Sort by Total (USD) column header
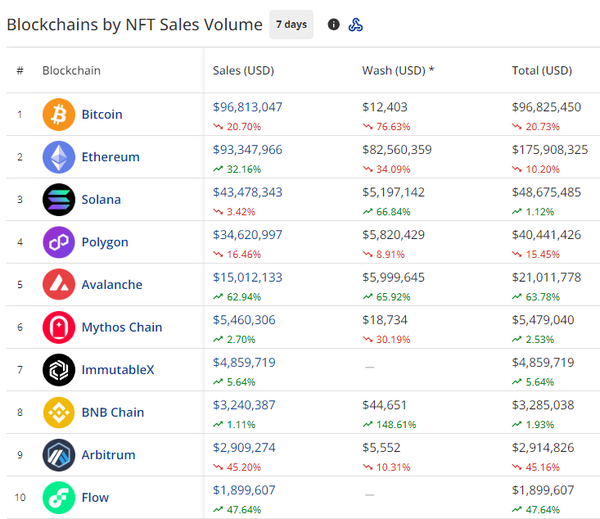This screenshot has height=519, width=600. [541, 71]
